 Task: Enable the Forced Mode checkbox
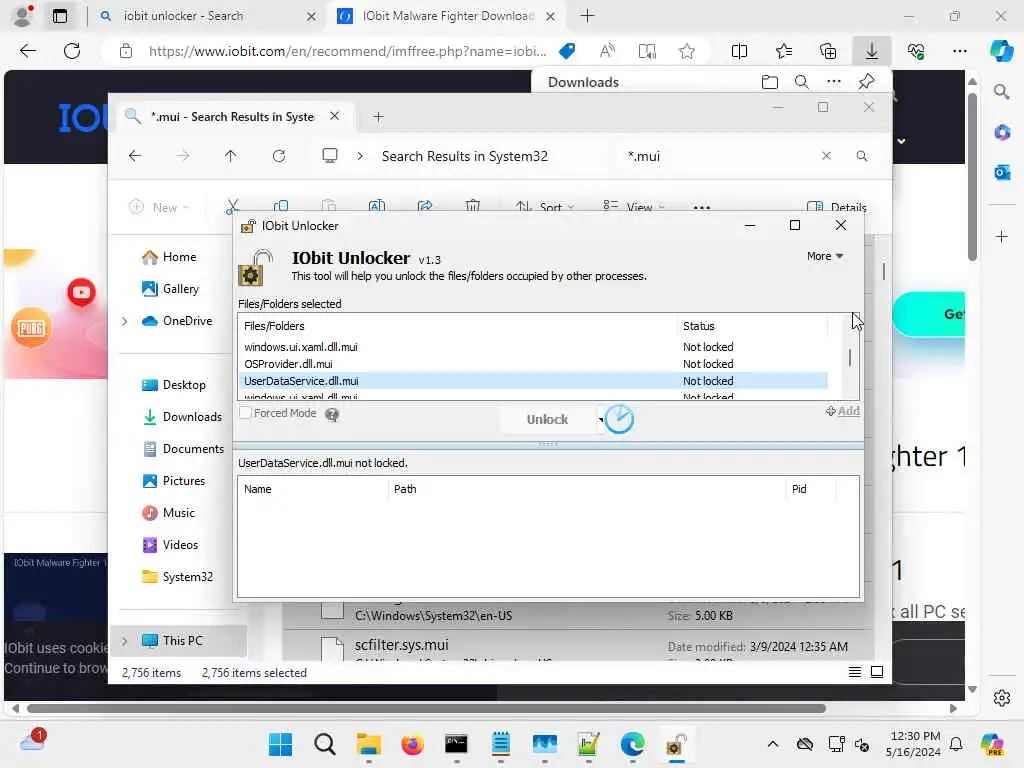(x=246, y=413)
